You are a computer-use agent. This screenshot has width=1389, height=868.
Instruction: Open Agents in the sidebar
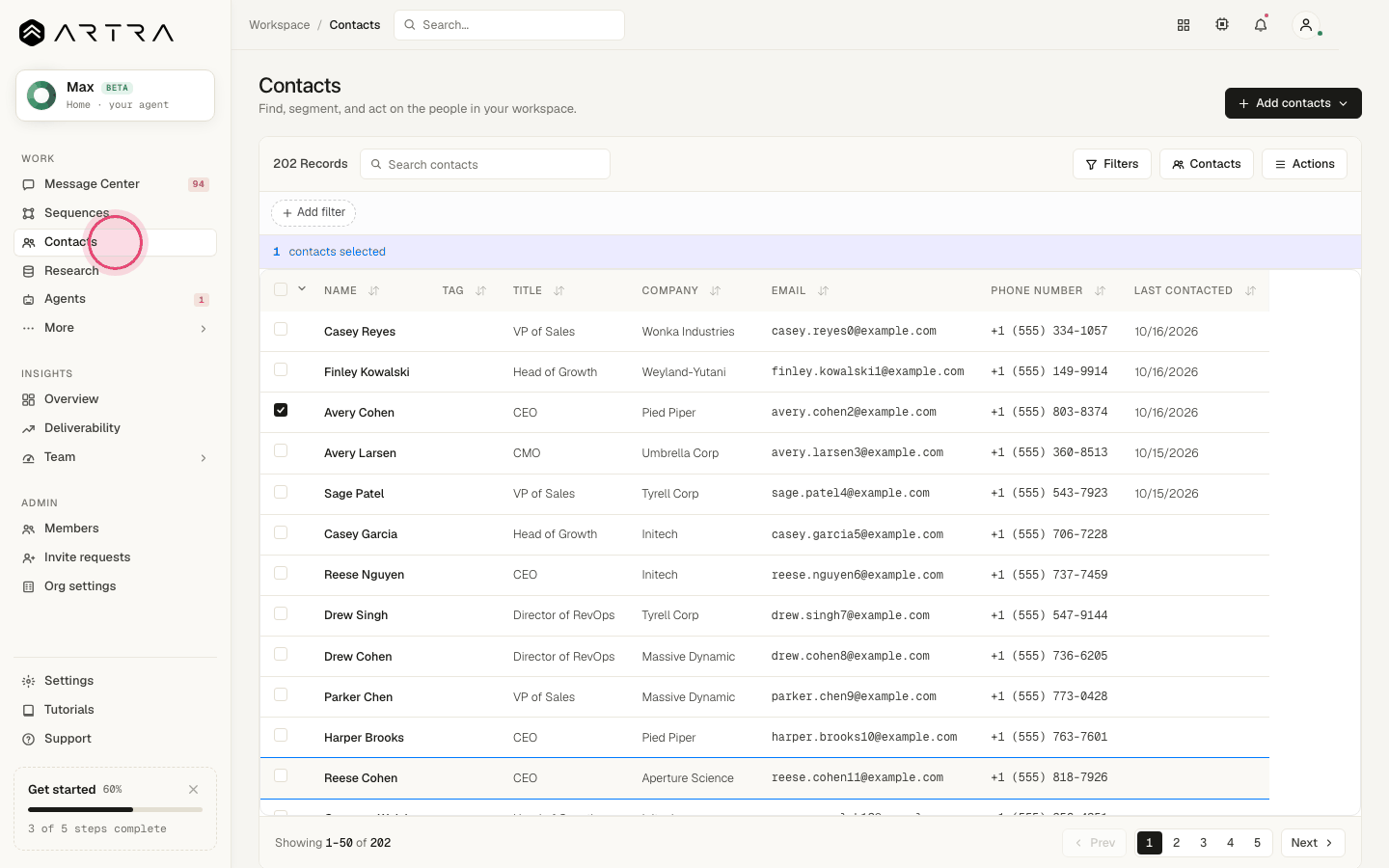[115, 299]
